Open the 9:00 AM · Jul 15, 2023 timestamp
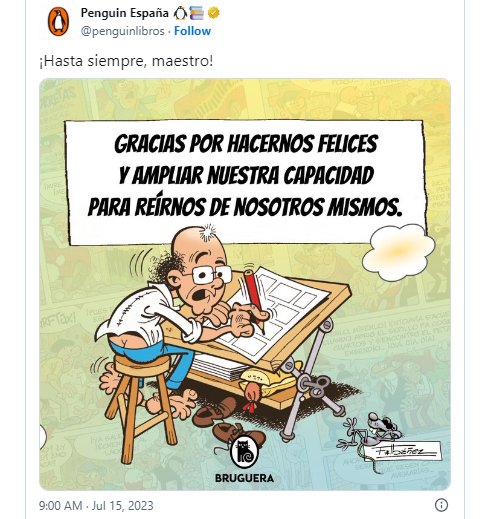Screen dimensions: 499x519 pyautogui.click(x=96, y=505)
